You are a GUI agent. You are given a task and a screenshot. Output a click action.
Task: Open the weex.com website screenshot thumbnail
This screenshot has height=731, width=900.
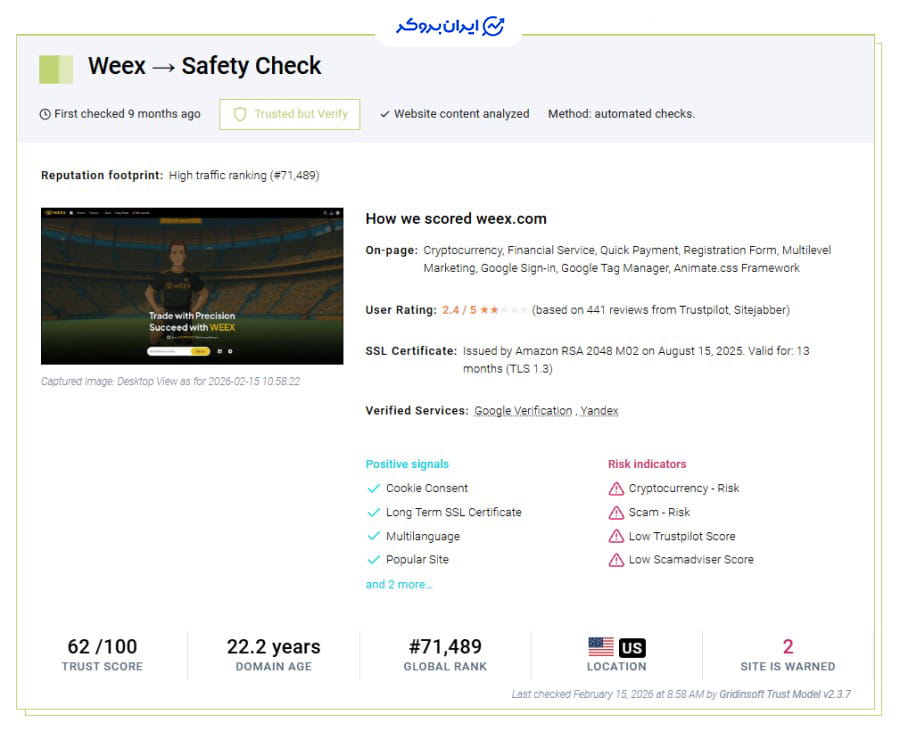192,286
